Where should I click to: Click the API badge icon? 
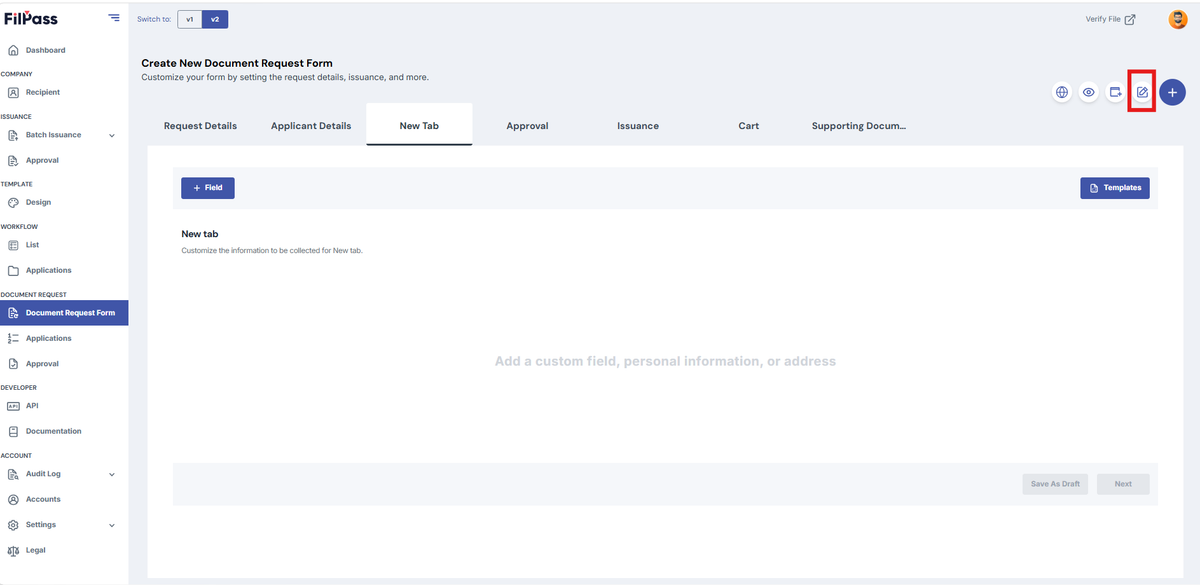tap(13, 406)
